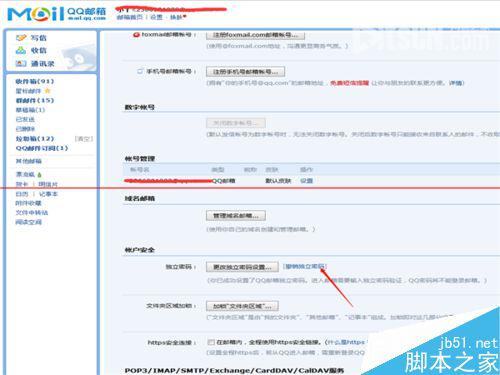
Task: Open QQ邮件订阅(1) in the sidebar
Action: [42, 148]
